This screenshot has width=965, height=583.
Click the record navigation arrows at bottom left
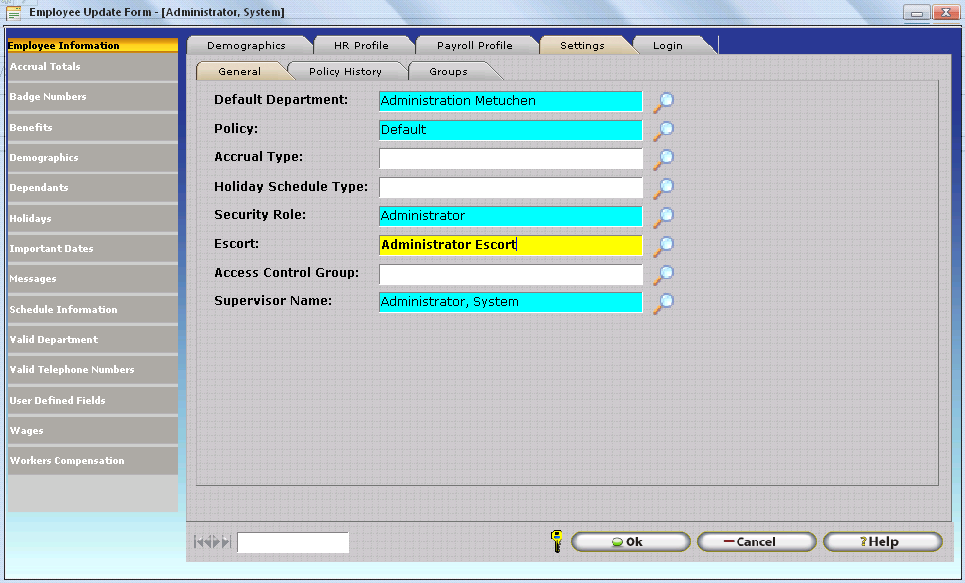coord(212,542)
